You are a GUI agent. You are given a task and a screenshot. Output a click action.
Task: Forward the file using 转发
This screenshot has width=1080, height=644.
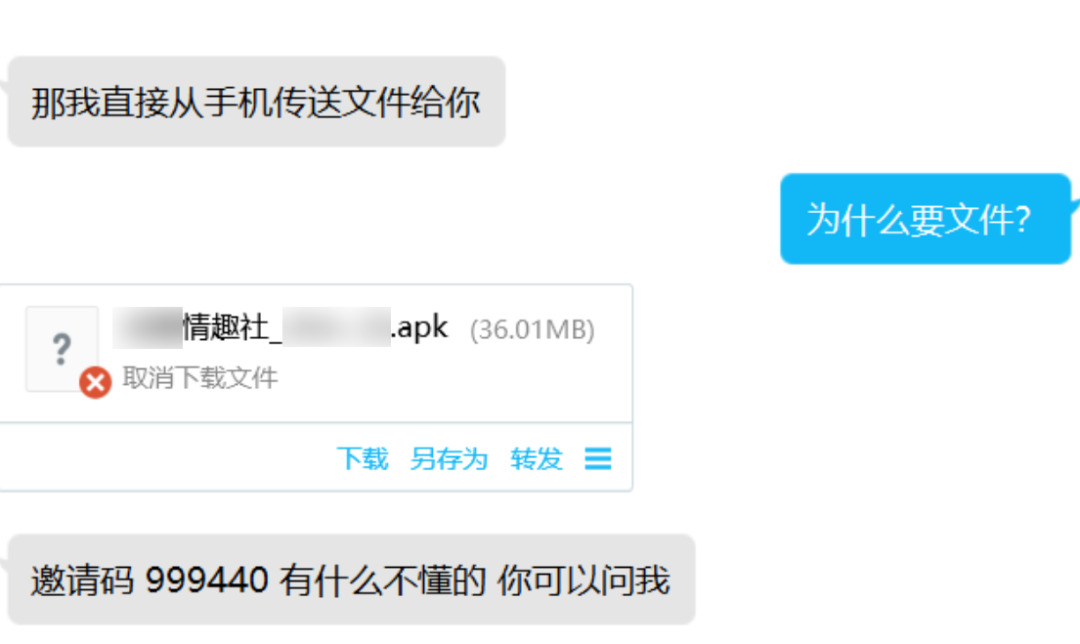[536, 459]
